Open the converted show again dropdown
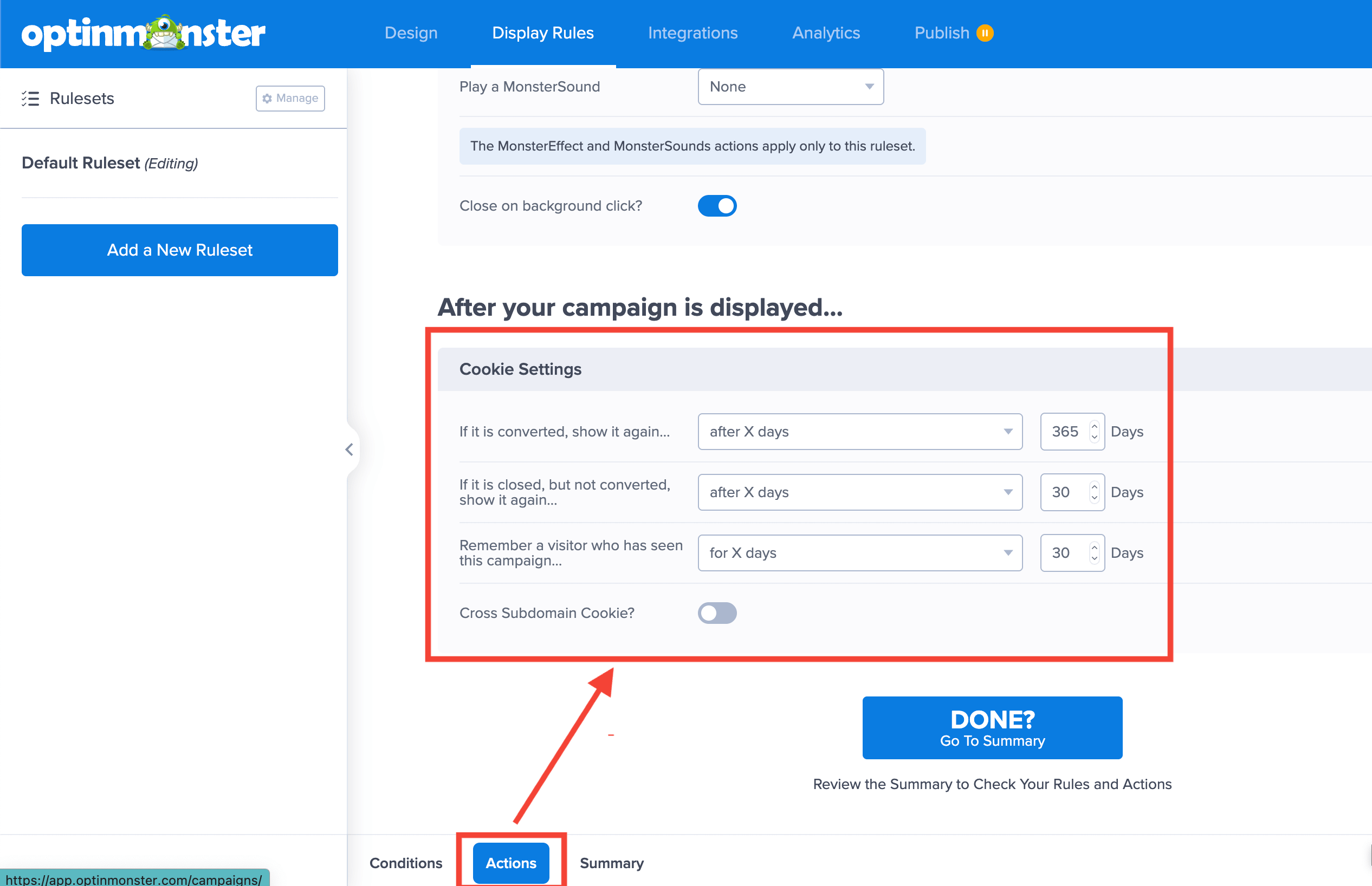Screen dimensions: 1372x886 859,432
